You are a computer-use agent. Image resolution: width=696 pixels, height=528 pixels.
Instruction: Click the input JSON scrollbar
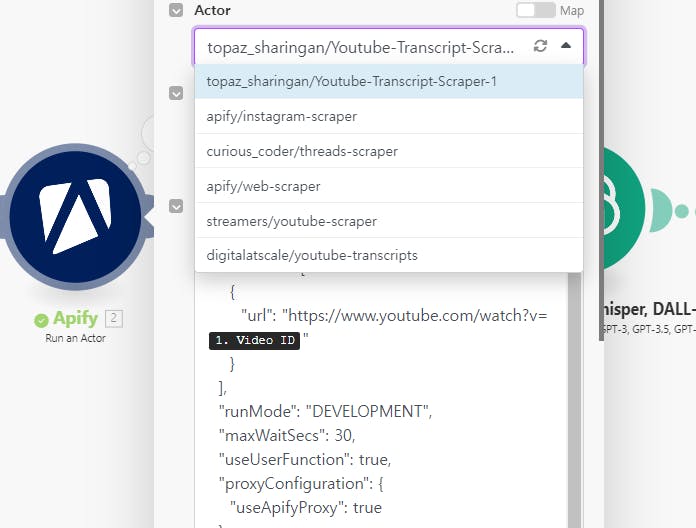574,399
